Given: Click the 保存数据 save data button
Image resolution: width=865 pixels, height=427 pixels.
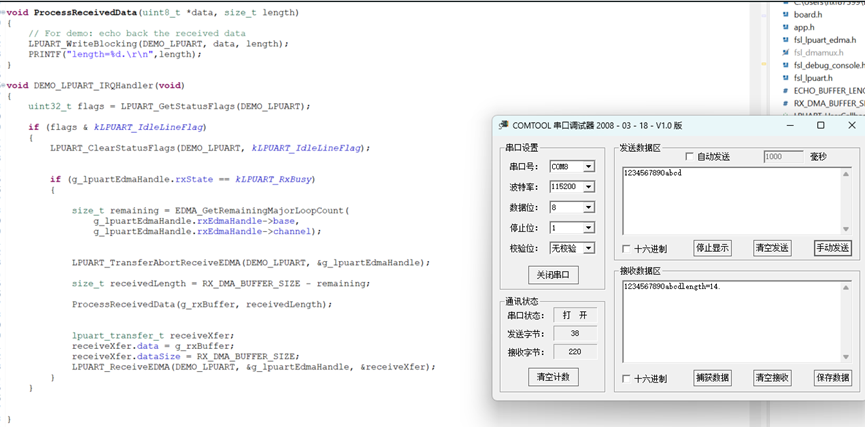Looking at the screenshot, I should pyautogui.click(x=832, y=378).
